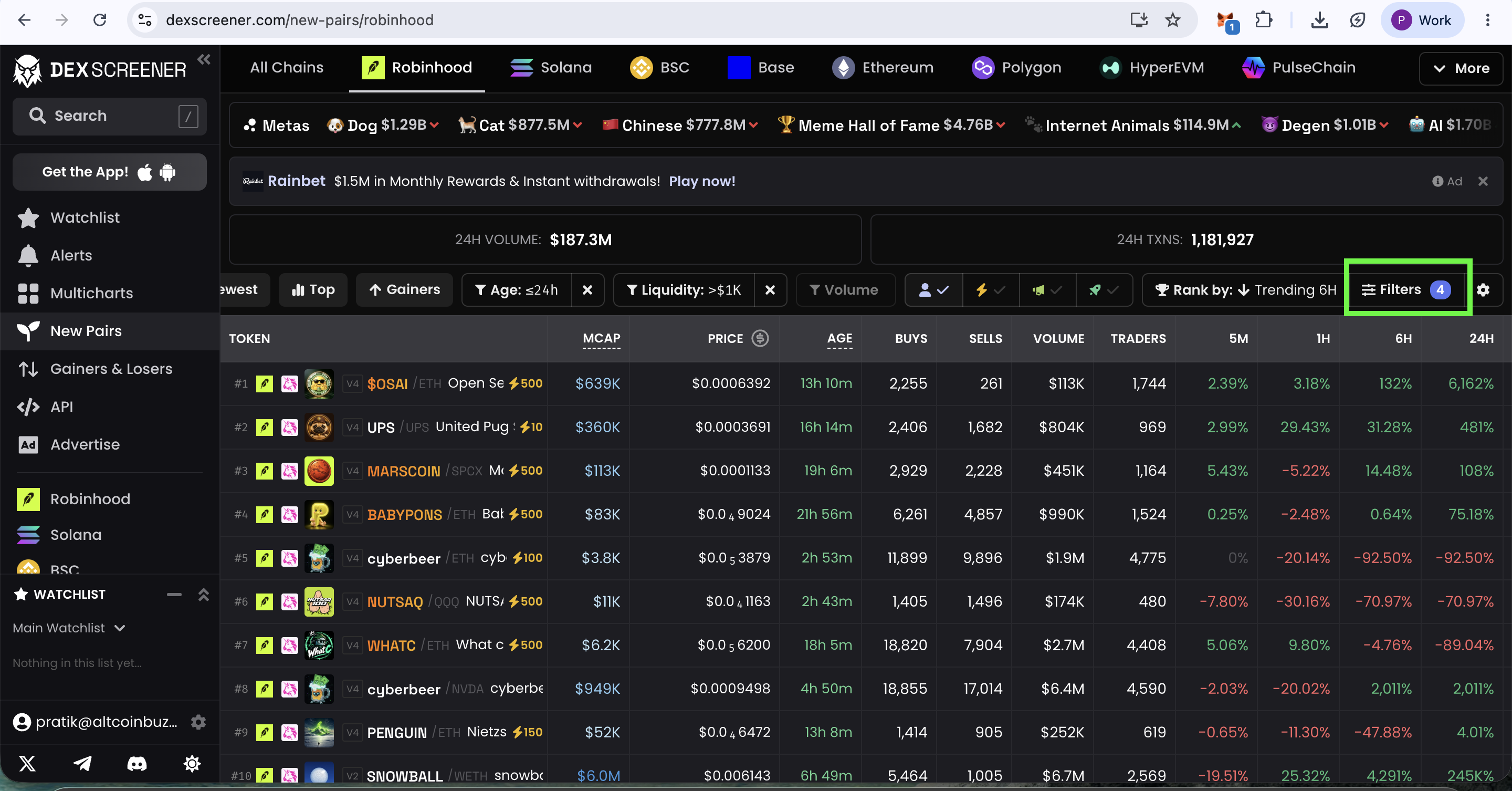1512x791 pixels.
Task: Expand the Watchlist panel with the double-up chevron
Action: coord(204,595)
